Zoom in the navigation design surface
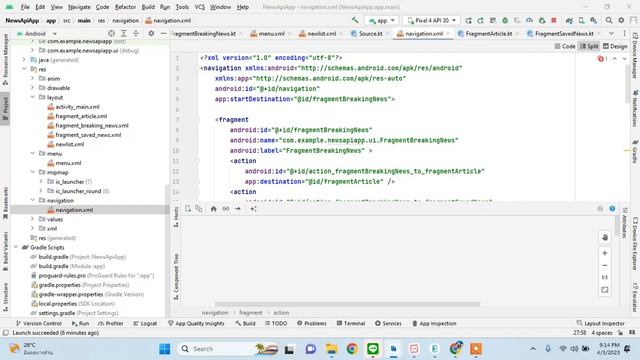 (605, 253)
